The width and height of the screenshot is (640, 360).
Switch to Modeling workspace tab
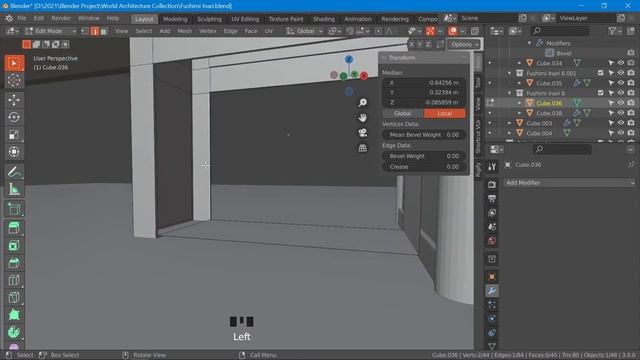(175, 19)
